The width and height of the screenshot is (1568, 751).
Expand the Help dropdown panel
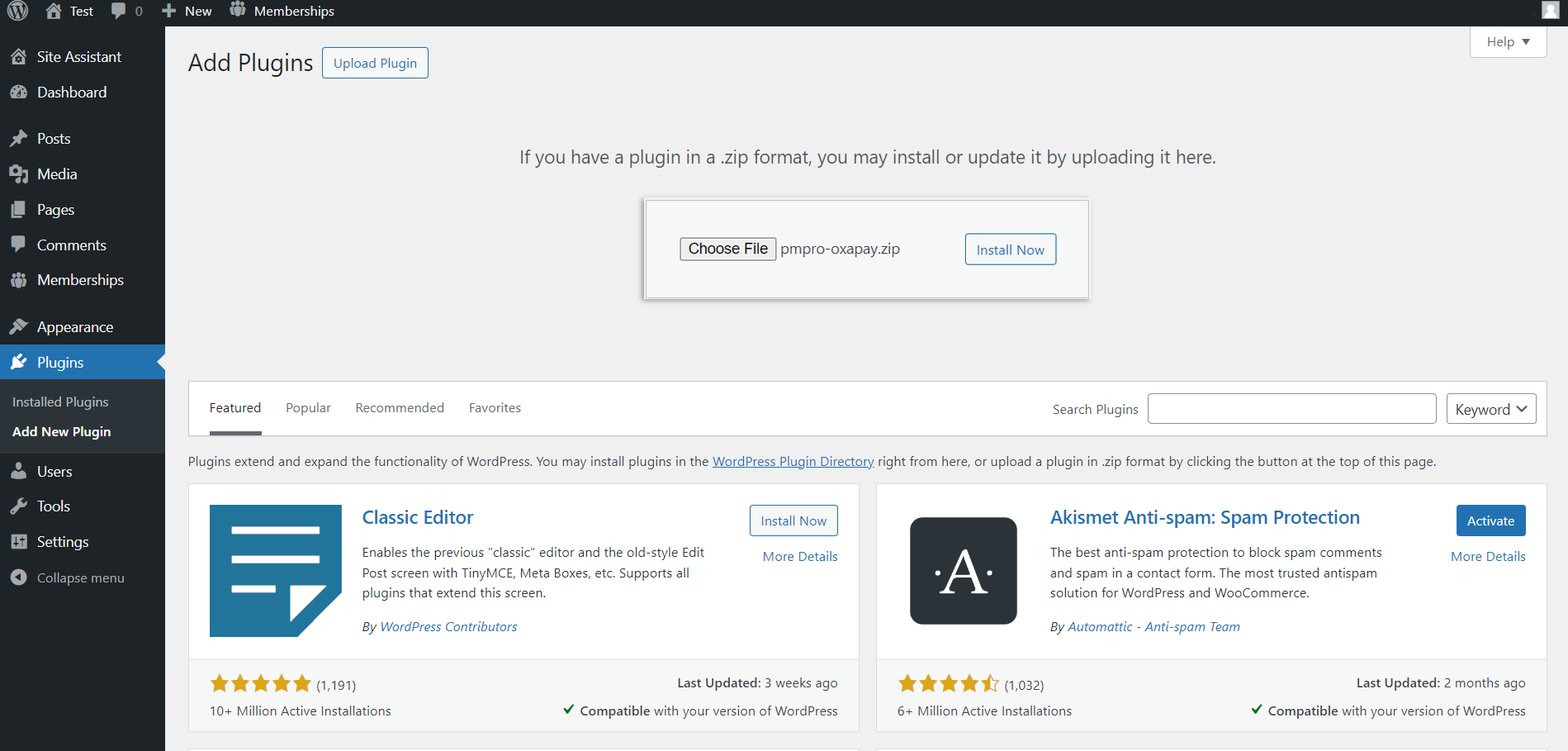(x=1508, y=42)
